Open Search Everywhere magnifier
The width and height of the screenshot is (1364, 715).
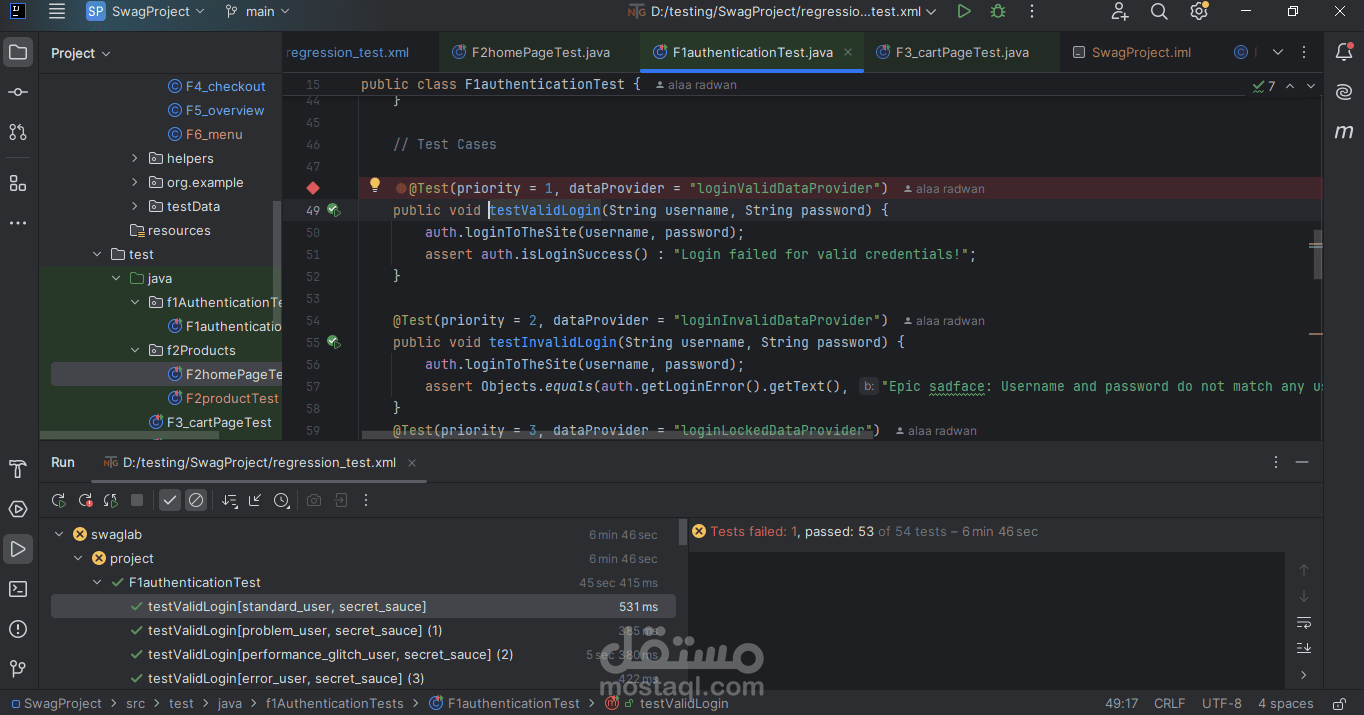(x=1159, y=12)
